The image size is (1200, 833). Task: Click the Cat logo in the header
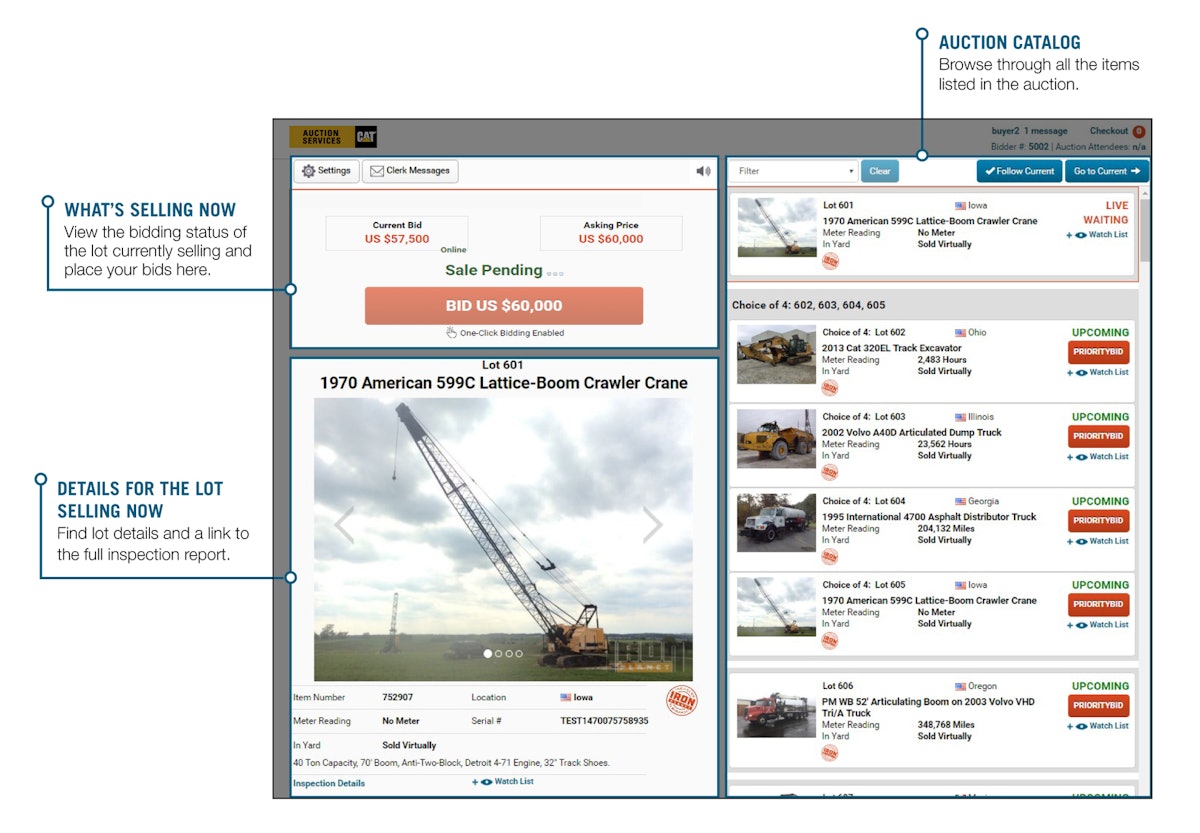click(365, 136)
